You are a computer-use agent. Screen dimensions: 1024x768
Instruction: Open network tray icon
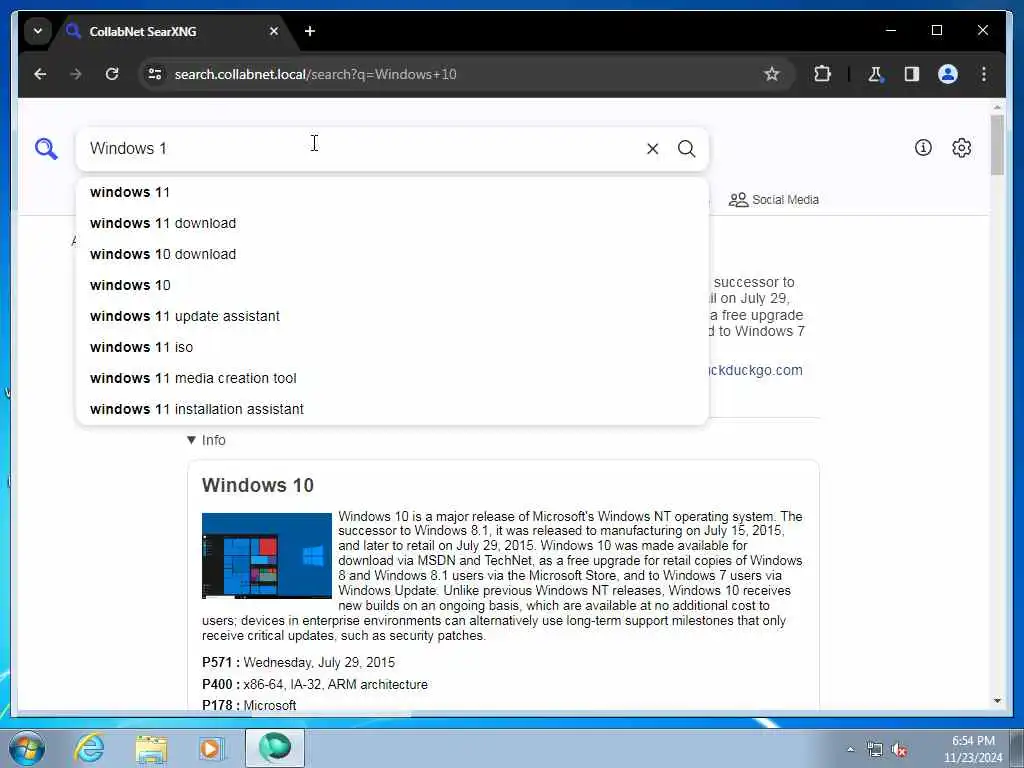pyautogui.click(x=874, y=750)
